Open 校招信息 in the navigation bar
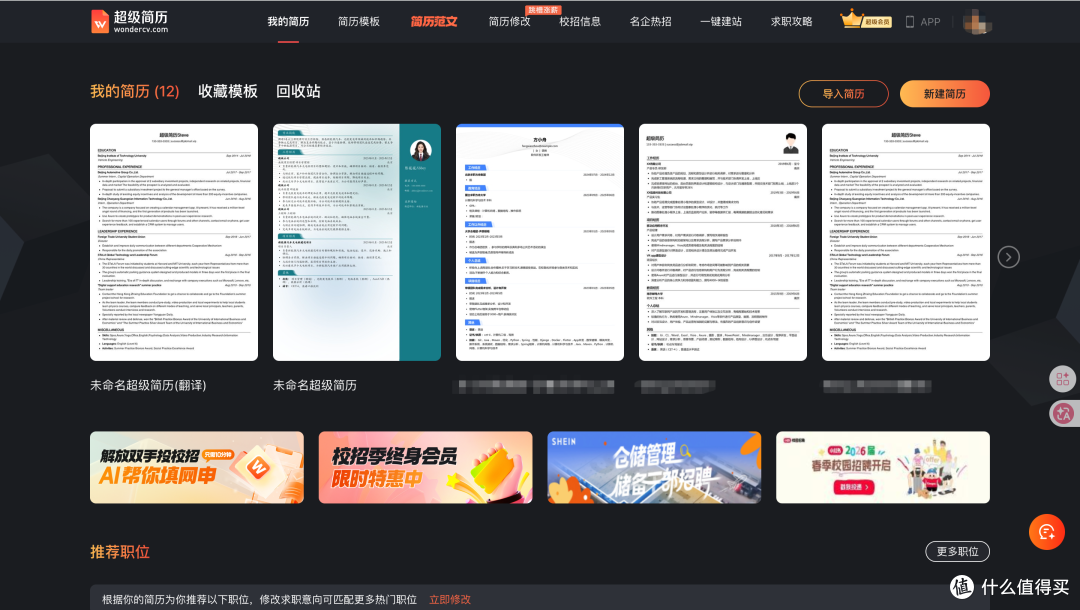Viewport: 1080px width, 610px height. (x=580, y=21)
